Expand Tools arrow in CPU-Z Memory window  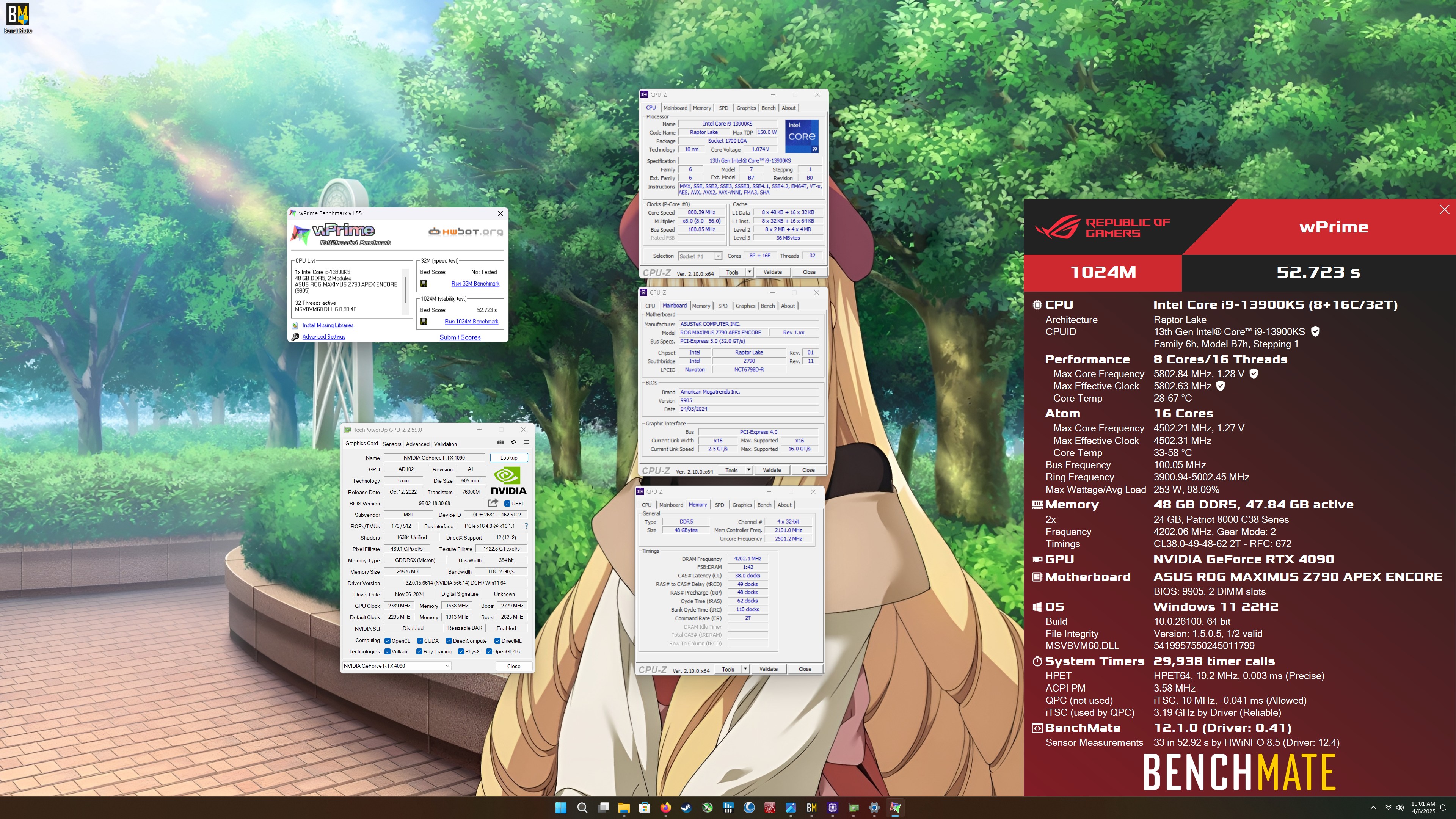(745, 669)
